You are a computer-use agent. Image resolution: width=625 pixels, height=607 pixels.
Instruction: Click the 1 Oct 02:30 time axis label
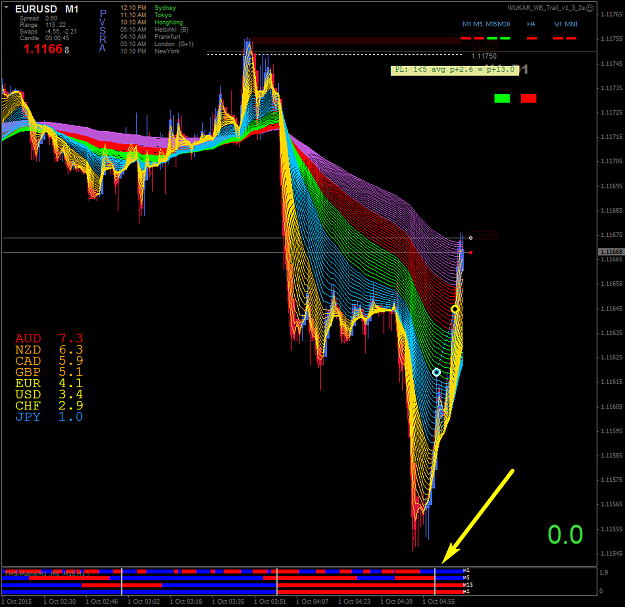pyautogui.click(x=60, y=601)
